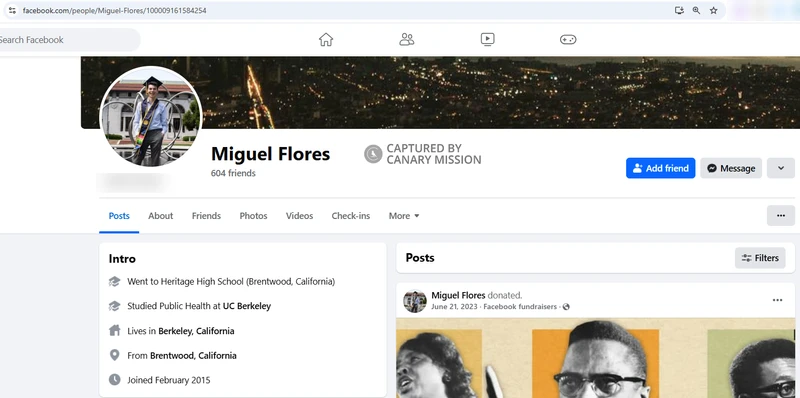Click the 604 friends link
The height and width of the screenshot is (398, 800).
233,173
